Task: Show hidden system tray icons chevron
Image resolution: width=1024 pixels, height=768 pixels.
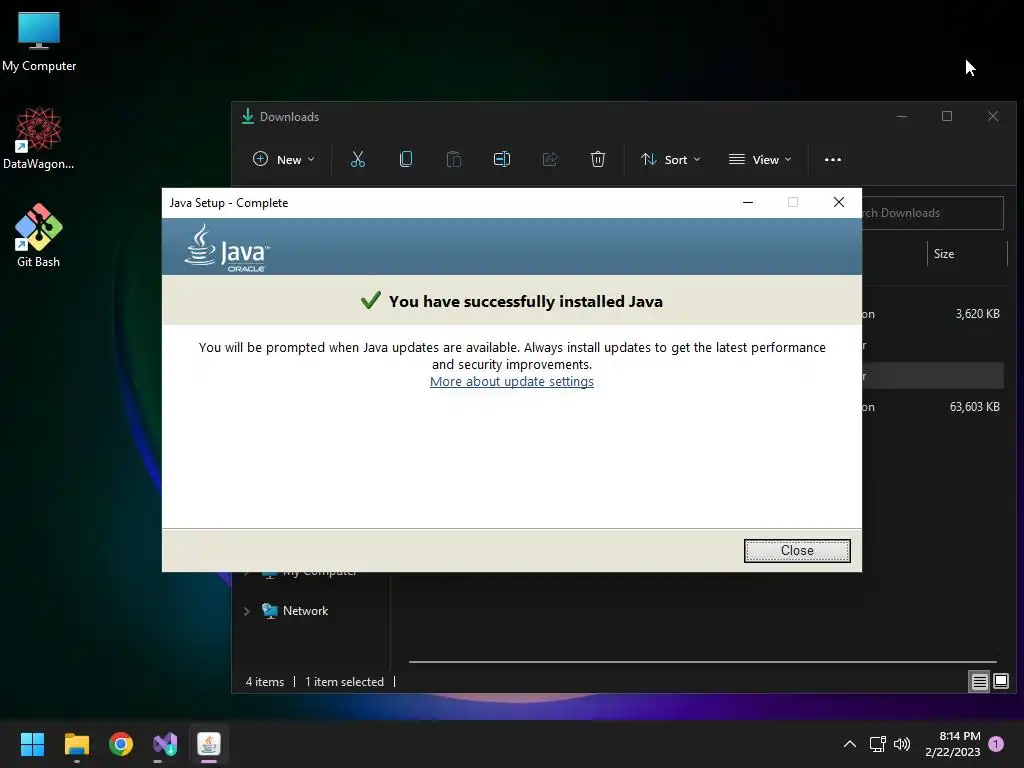Action: (x=850, y=744)
